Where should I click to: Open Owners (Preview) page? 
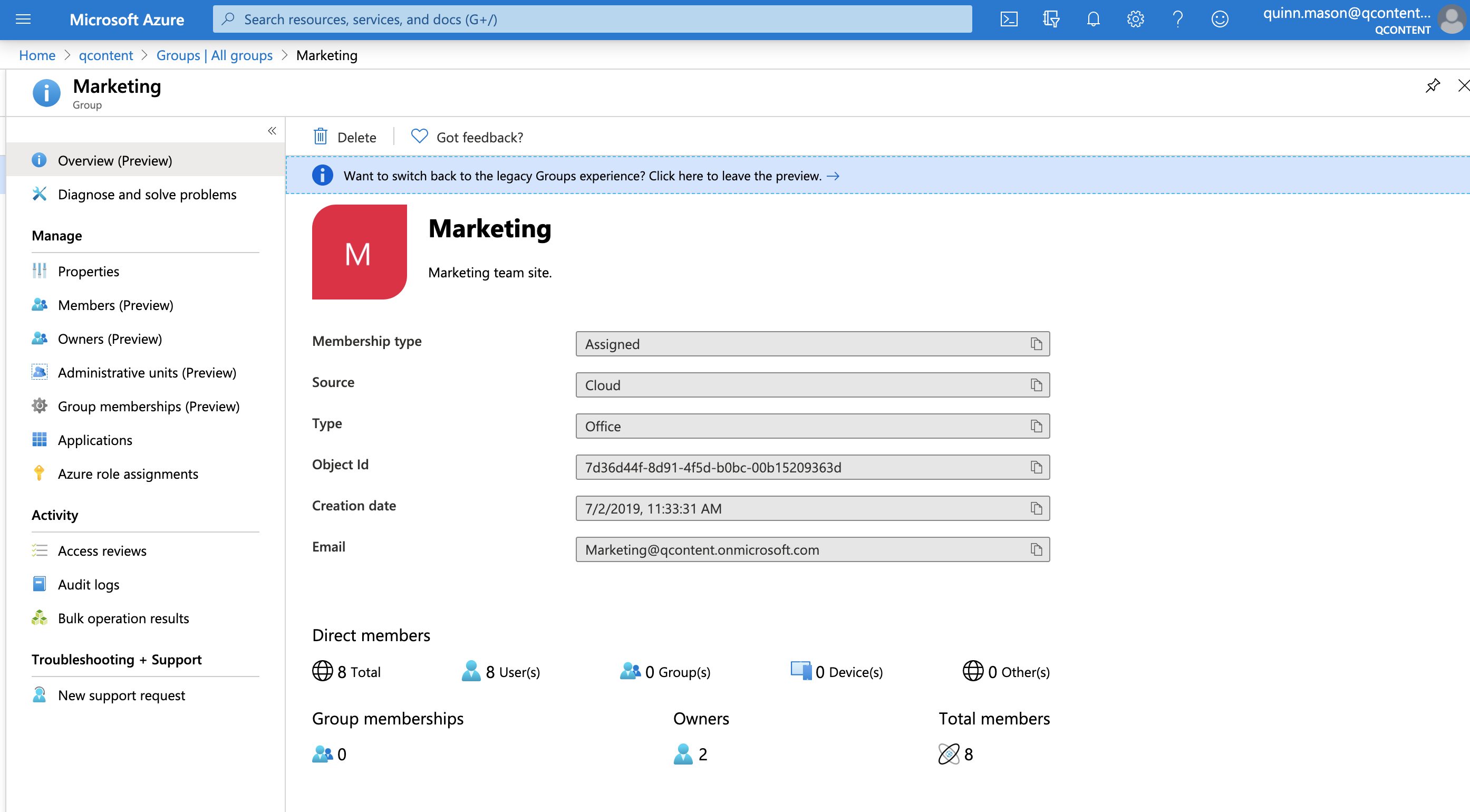coord(146,339)
